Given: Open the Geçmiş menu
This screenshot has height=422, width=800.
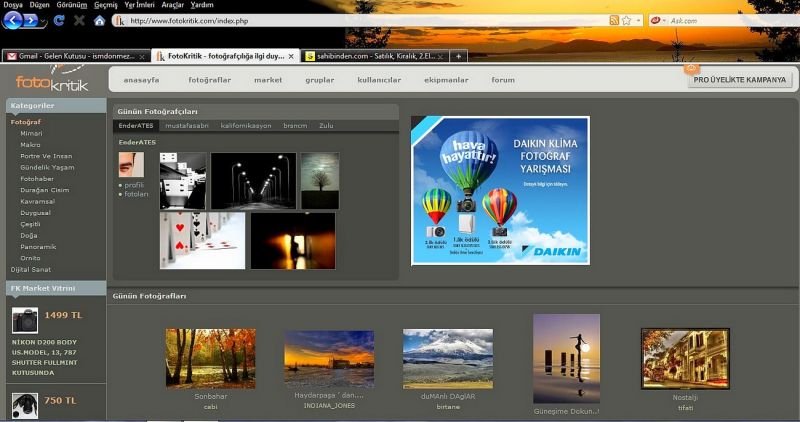Looking at the screenshot, I should (x=106, y=5).
